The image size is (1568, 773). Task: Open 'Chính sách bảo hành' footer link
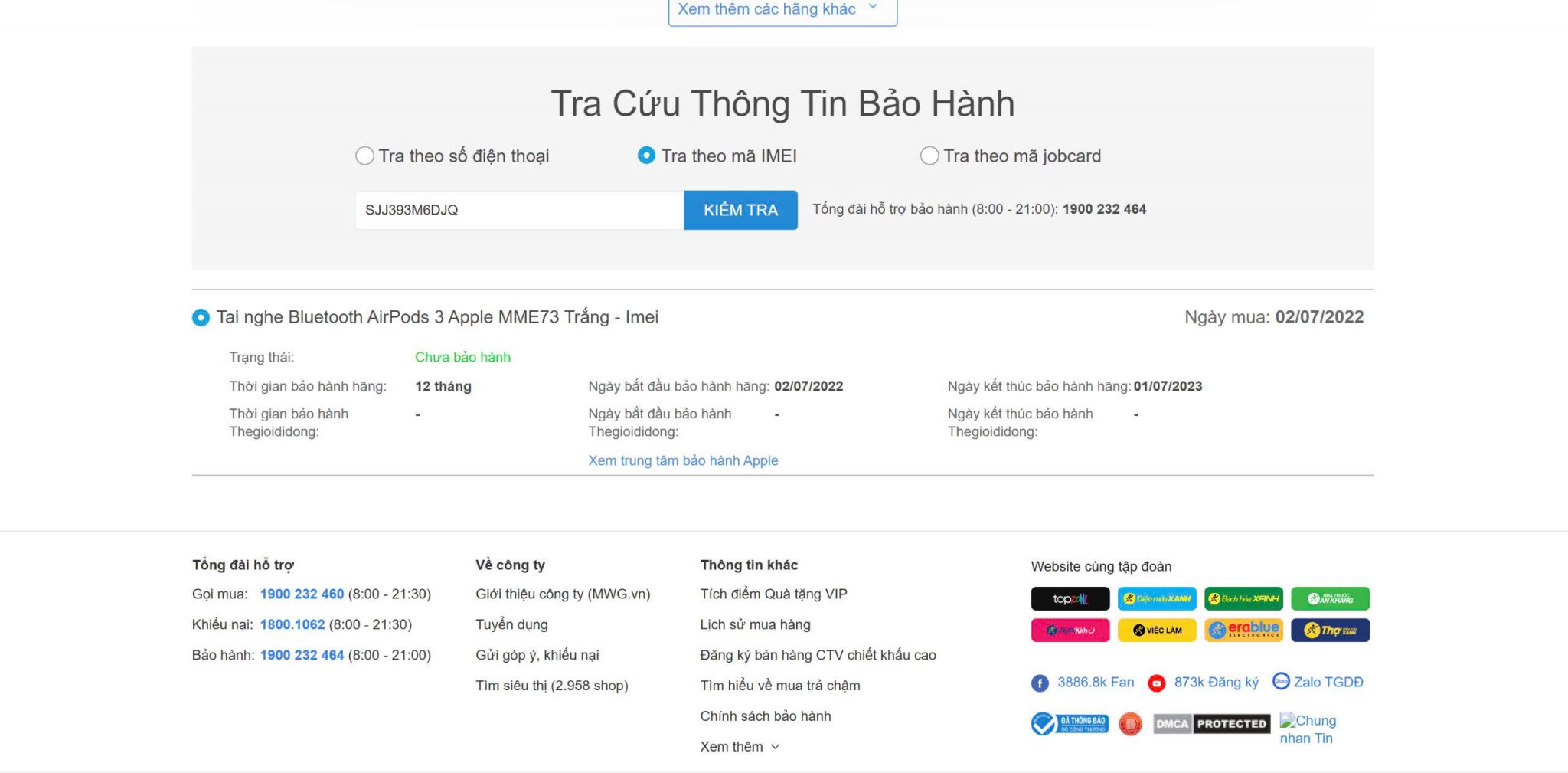[765, 716]
